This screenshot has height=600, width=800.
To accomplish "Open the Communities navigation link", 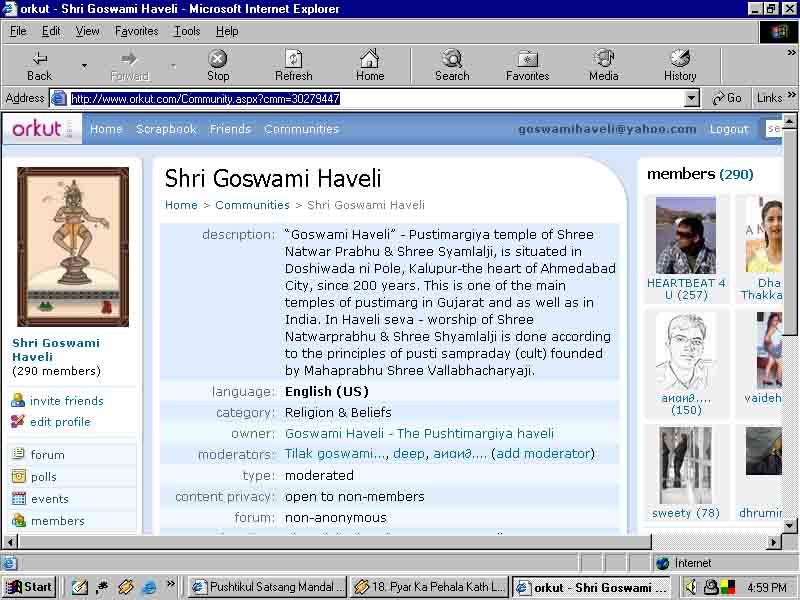I will point(301,129).
